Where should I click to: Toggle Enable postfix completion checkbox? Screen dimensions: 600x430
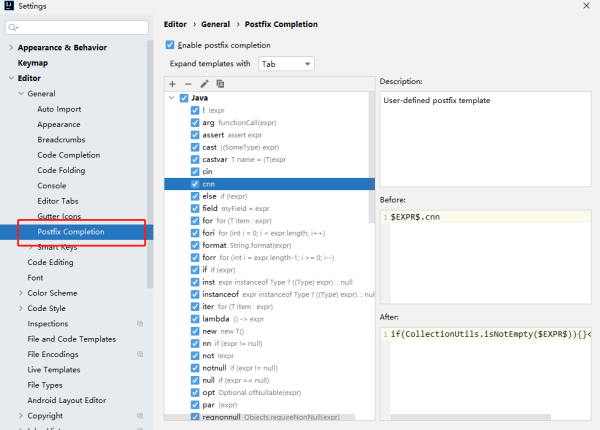click(x=171, y=45)
